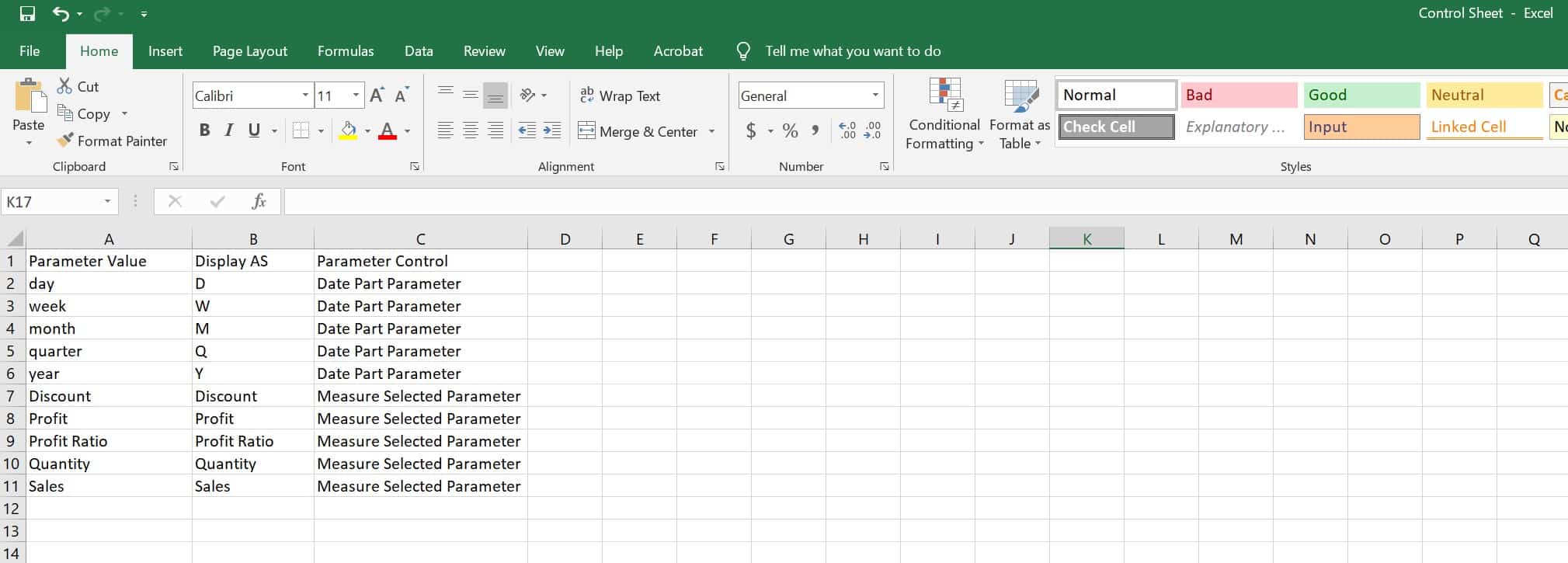Image resolution: width=1568 pixels, height=563 pixels.
Task: Open Font group dialog launcher
Action: click(x=415, y=166)
